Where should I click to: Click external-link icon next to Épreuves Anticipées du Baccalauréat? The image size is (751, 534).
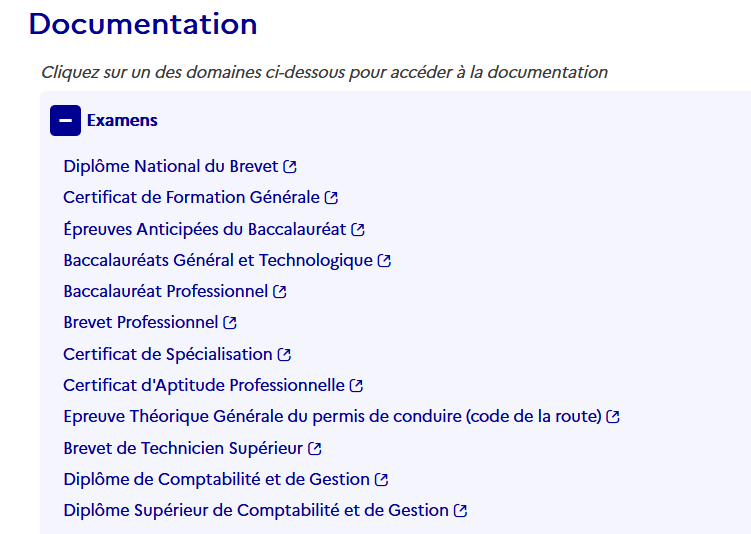(358, 230)
